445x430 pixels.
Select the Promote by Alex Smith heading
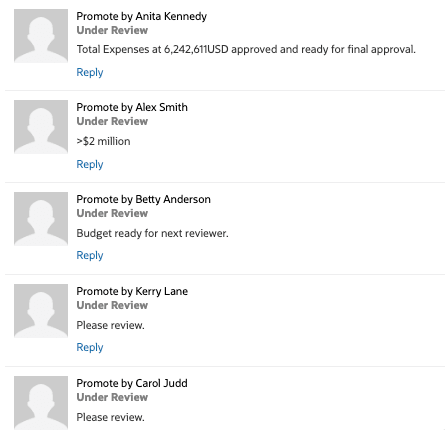(x=132, y=107)
